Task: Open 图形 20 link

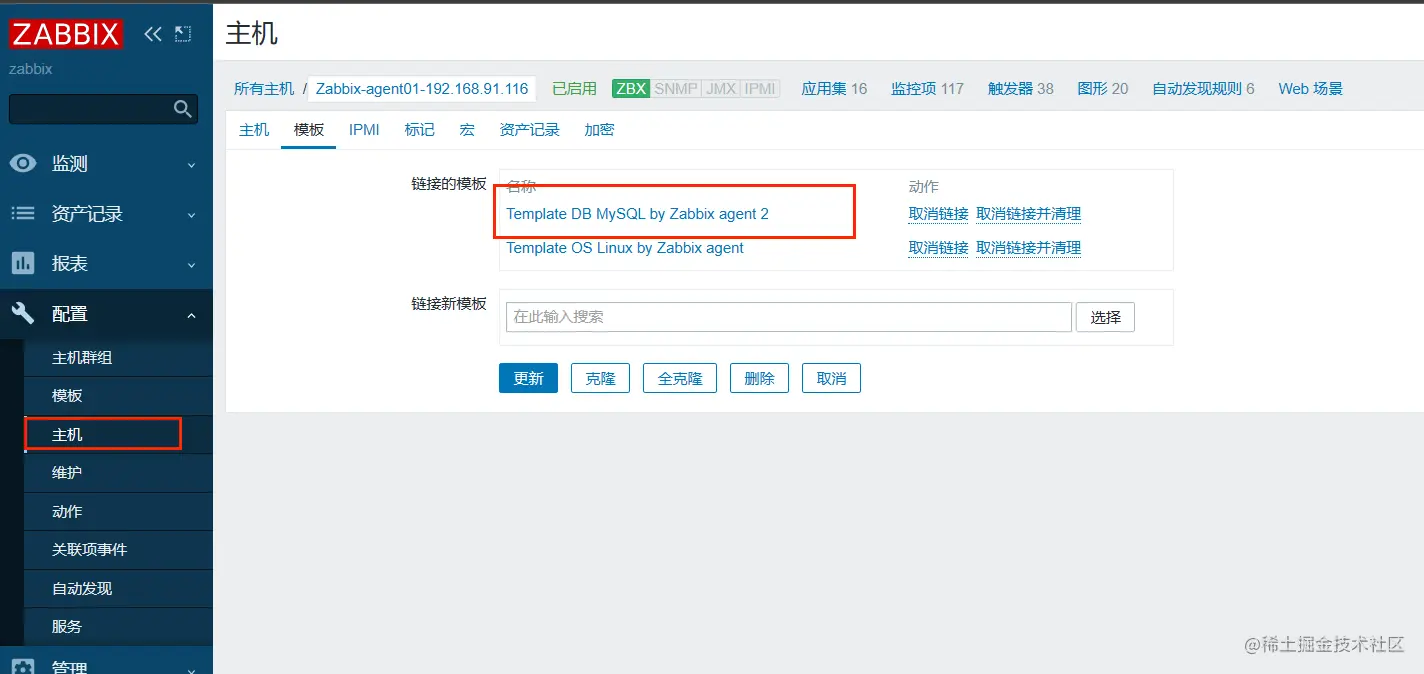Action: [x=1103, y=89]
